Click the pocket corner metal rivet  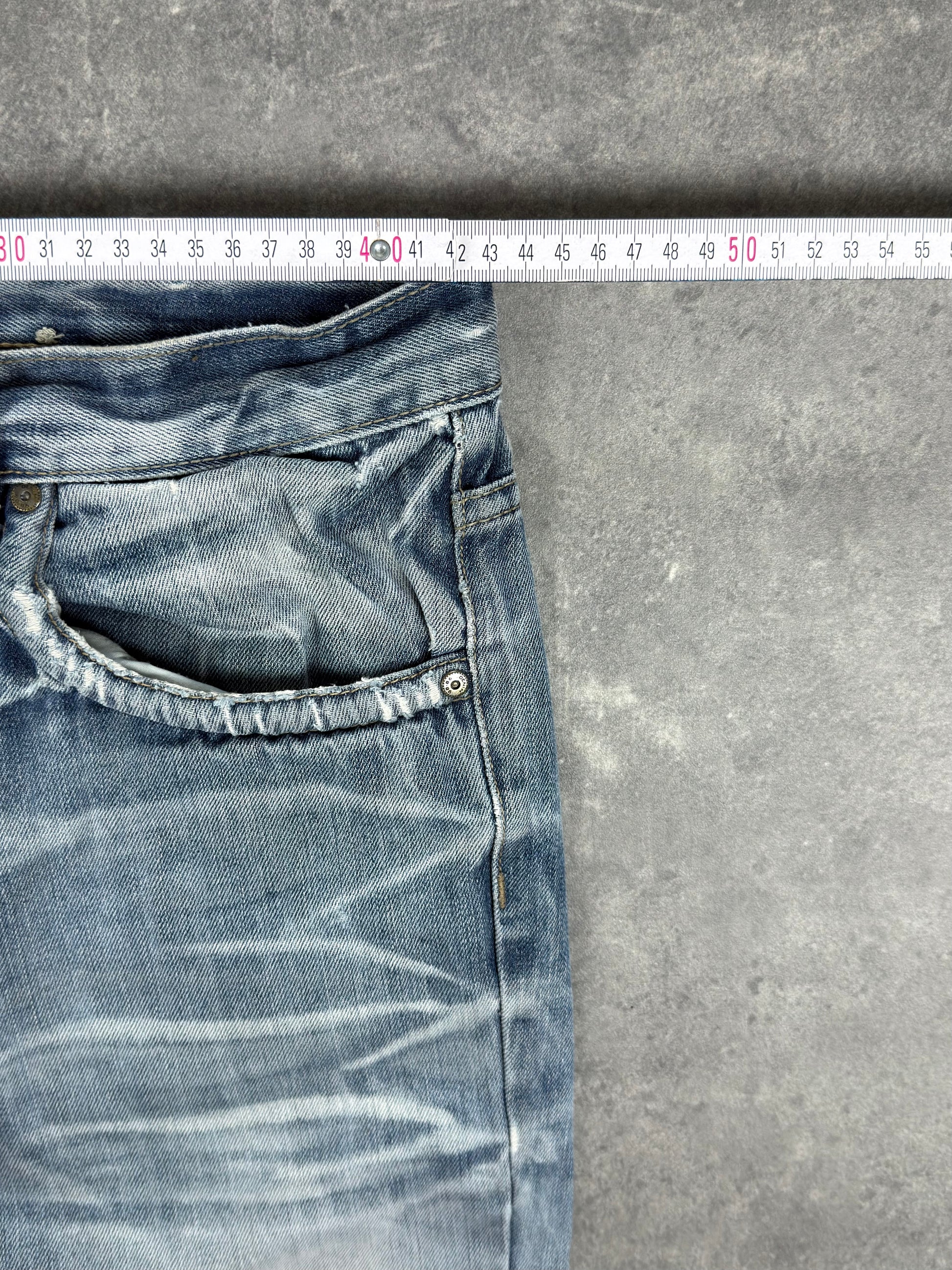(x=455, y=684)
